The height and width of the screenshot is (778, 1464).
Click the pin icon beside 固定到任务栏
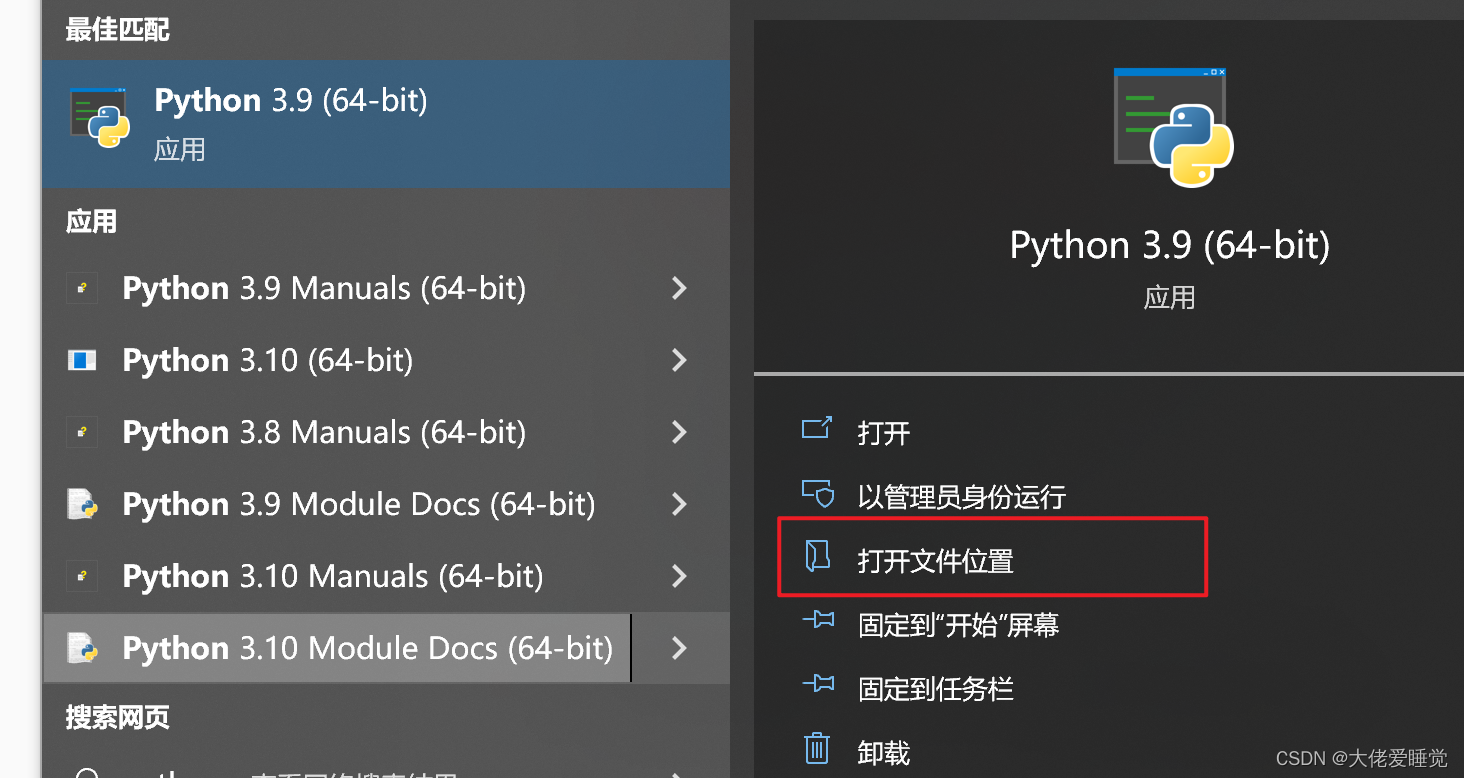pos(818,686)
